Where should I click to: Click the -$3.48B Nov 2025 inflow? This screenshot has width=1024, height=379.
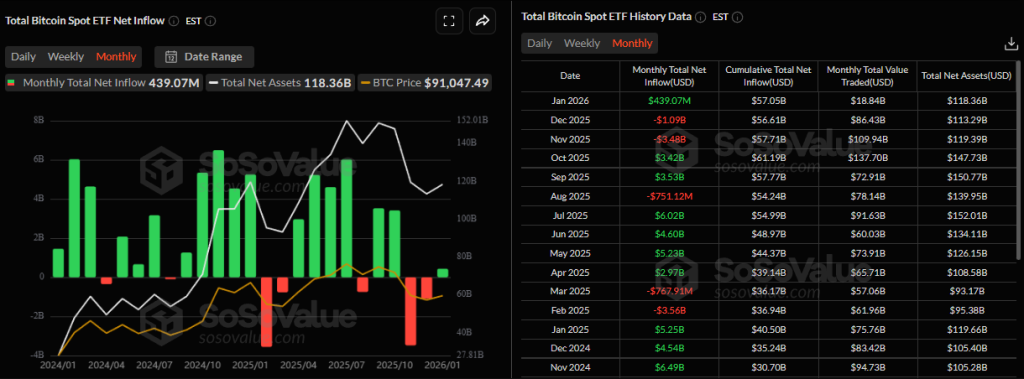[669, 139]
